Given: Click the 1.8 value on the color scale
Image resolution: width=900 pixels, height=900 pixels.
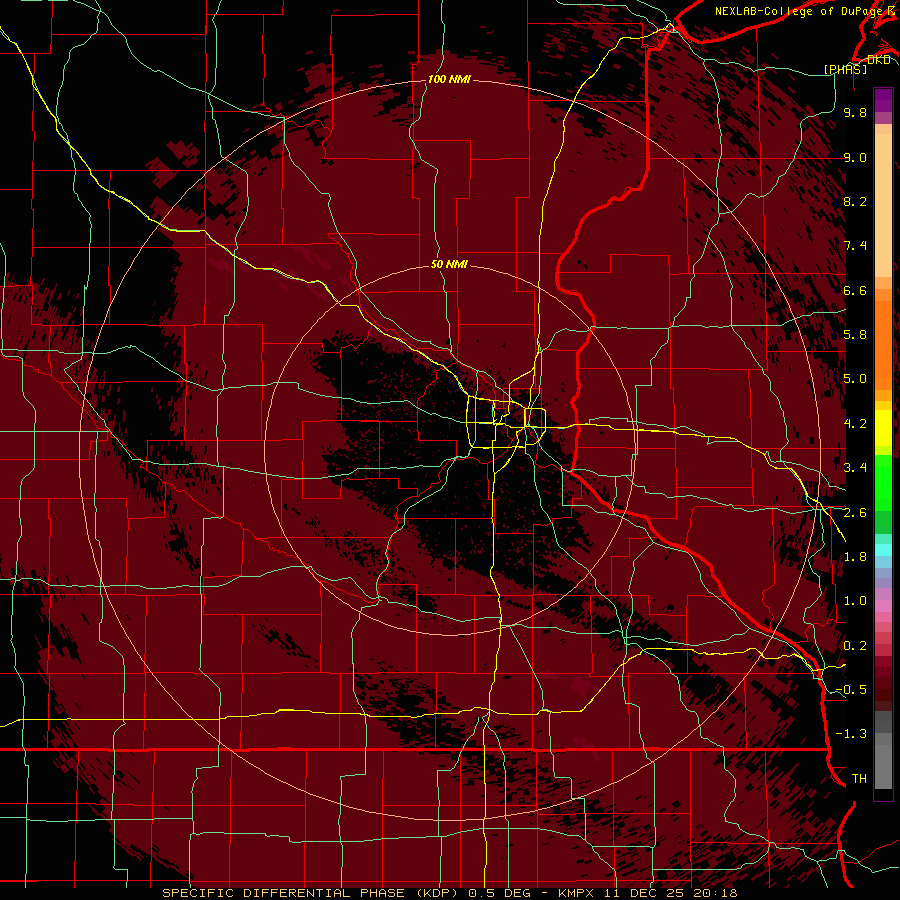Looking at the screenshot, I should [855, 557].
